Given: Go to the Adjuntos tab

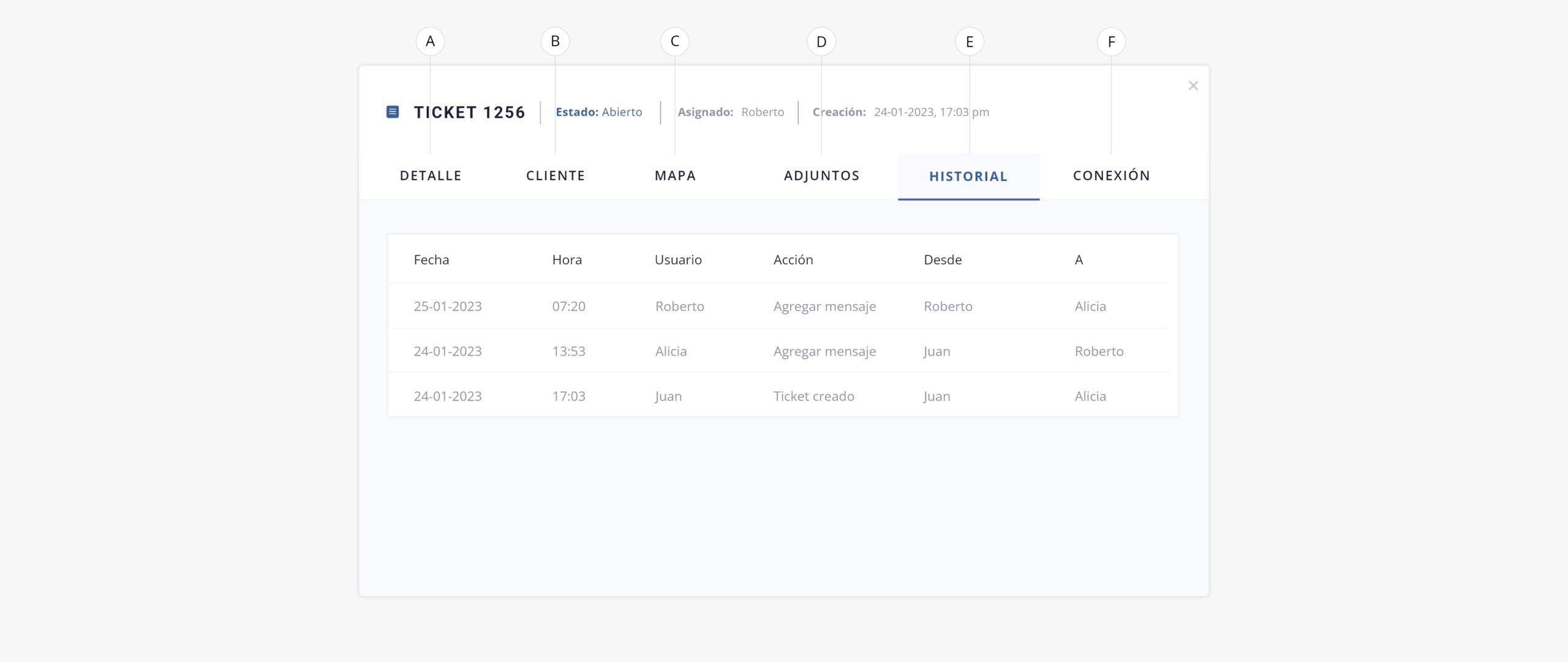Looking at the screenshot, I should [821, 176].
